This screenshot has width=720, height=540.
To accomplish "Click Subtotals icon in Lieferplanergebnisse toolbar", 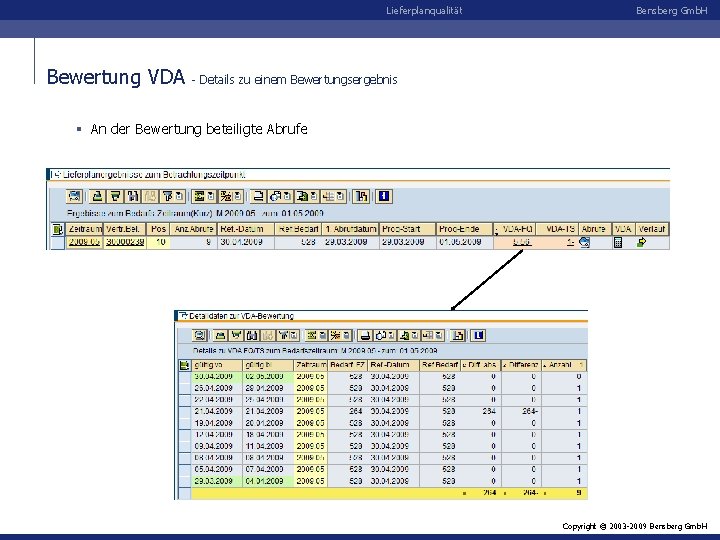I will coord(226,196).
